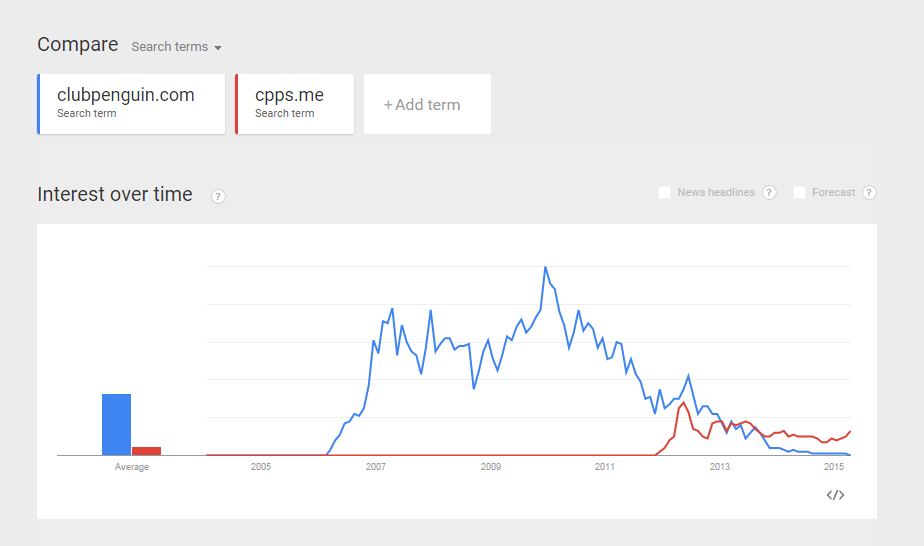Open help icon beside Interest over time
The height and width of the screenshot is (546, 924).
218,196
